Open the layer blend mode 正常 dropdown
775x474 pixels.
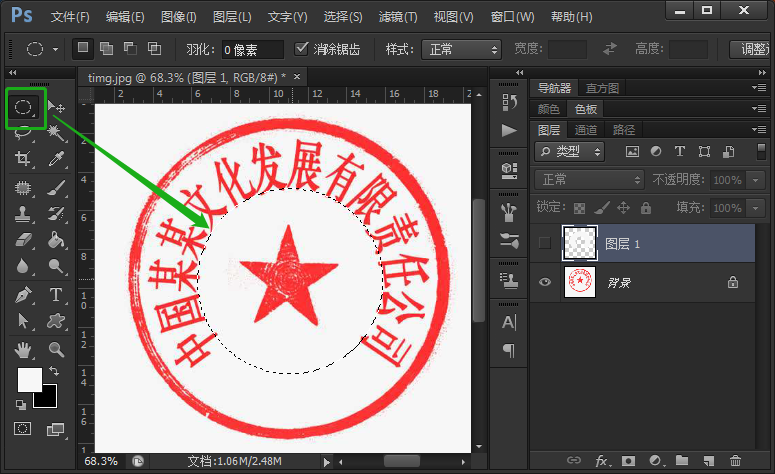click(589, 179)
